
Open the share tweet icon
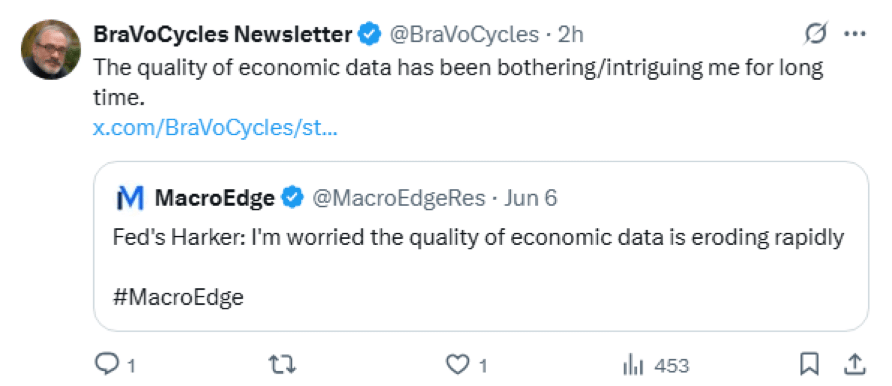point(856,365)
